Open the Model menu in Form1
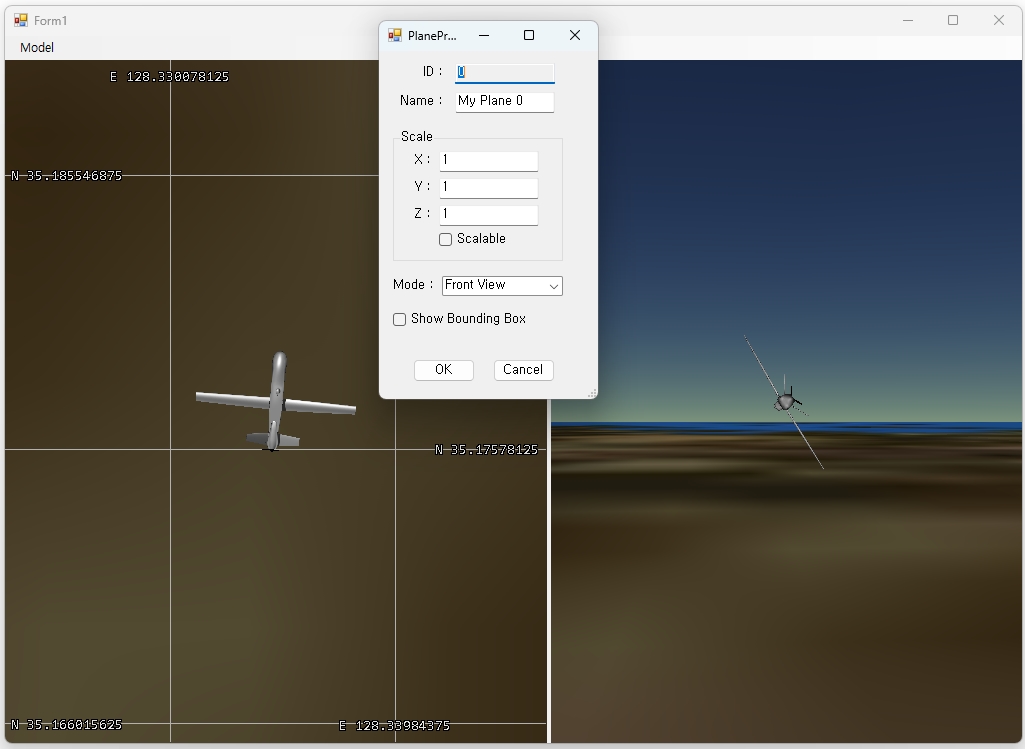 pos(37,48)
